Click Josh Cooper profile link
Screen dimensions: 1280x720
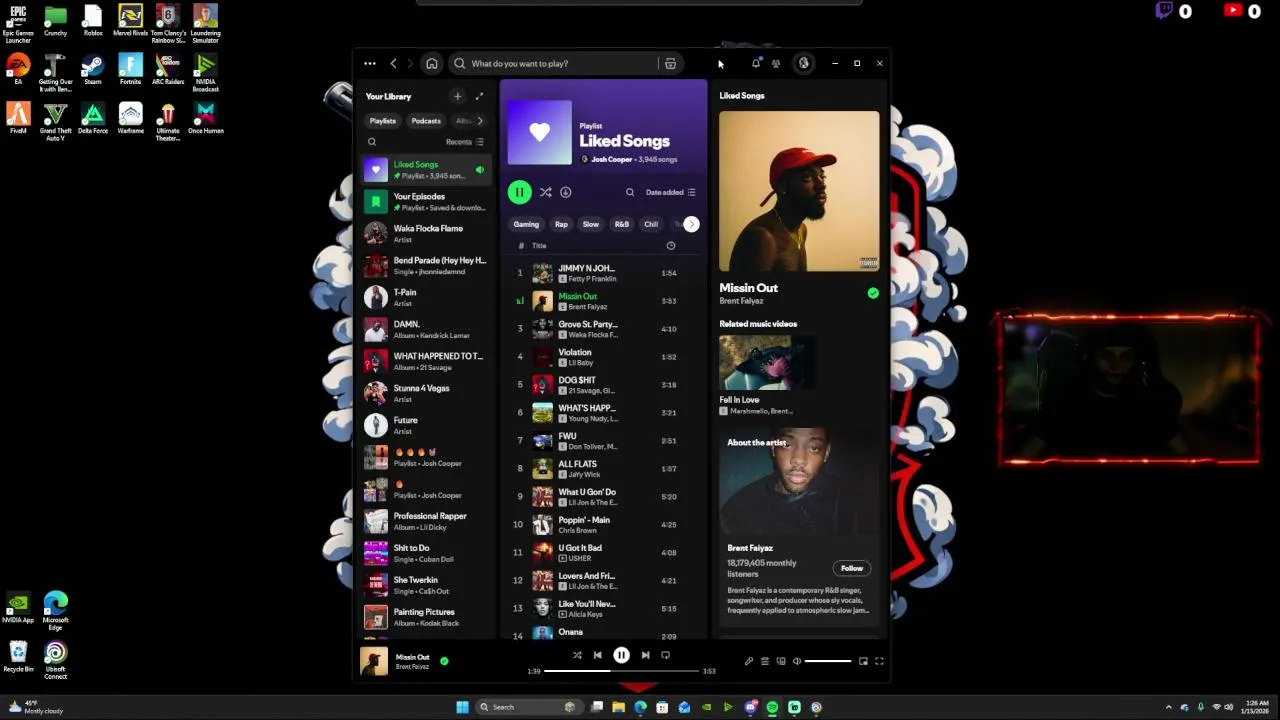coord(611,160)
